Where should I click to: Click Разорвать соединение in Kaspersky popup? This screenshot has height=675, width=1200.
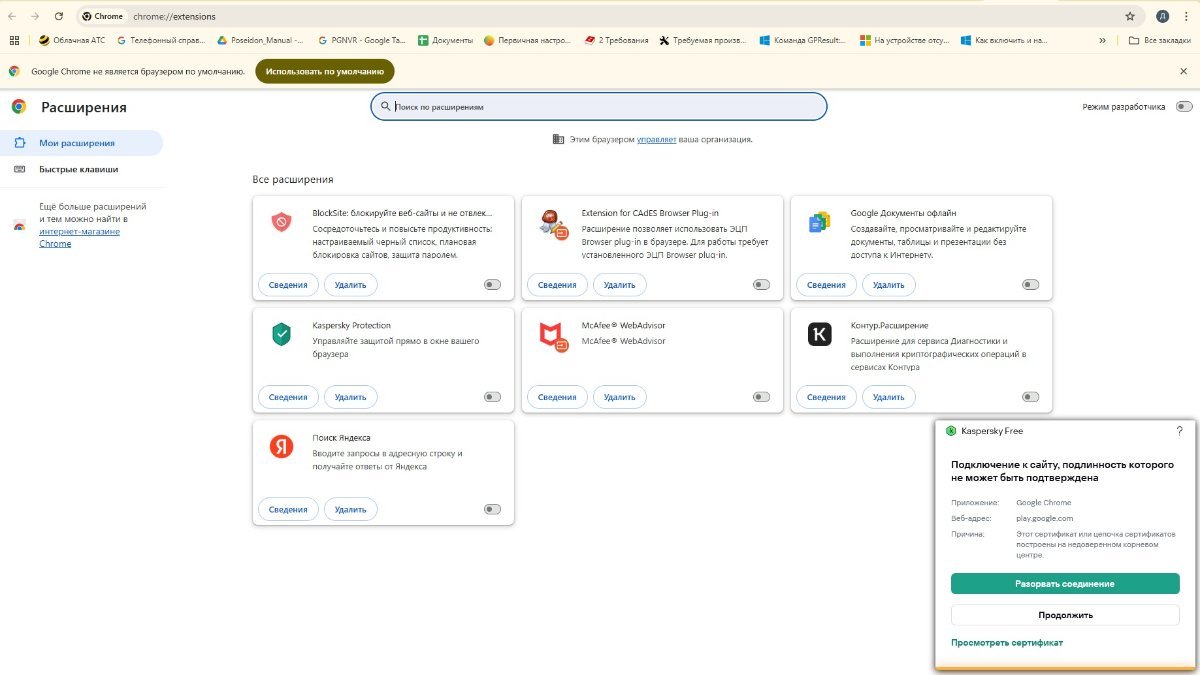(x=1065, y=584)
